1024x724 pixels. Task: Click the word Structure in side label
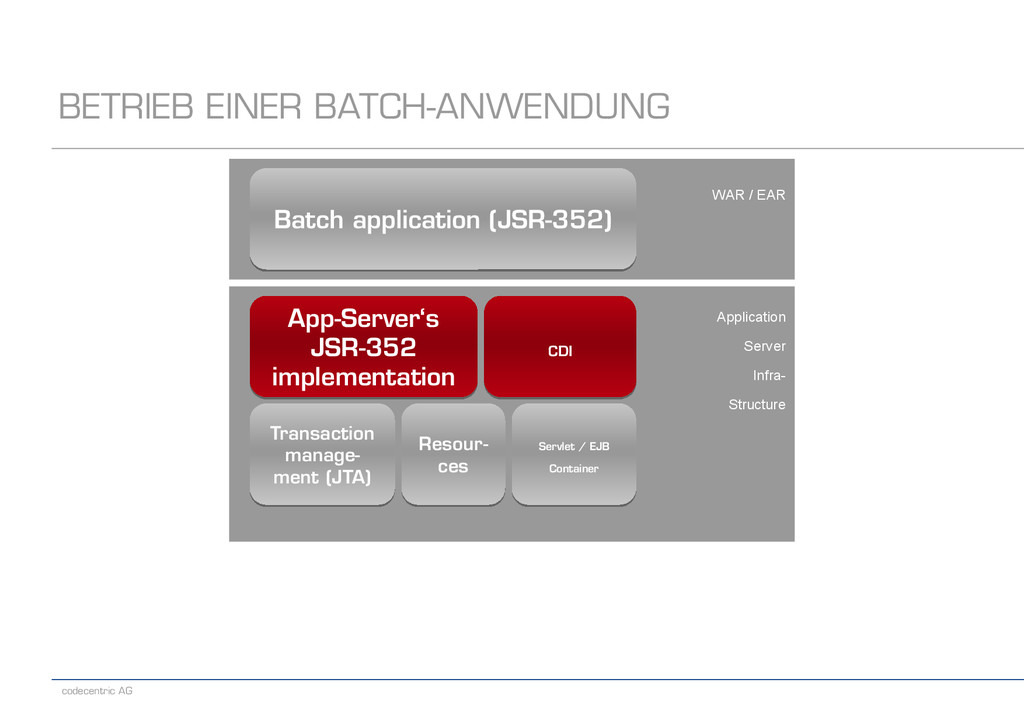click(757, 404)
